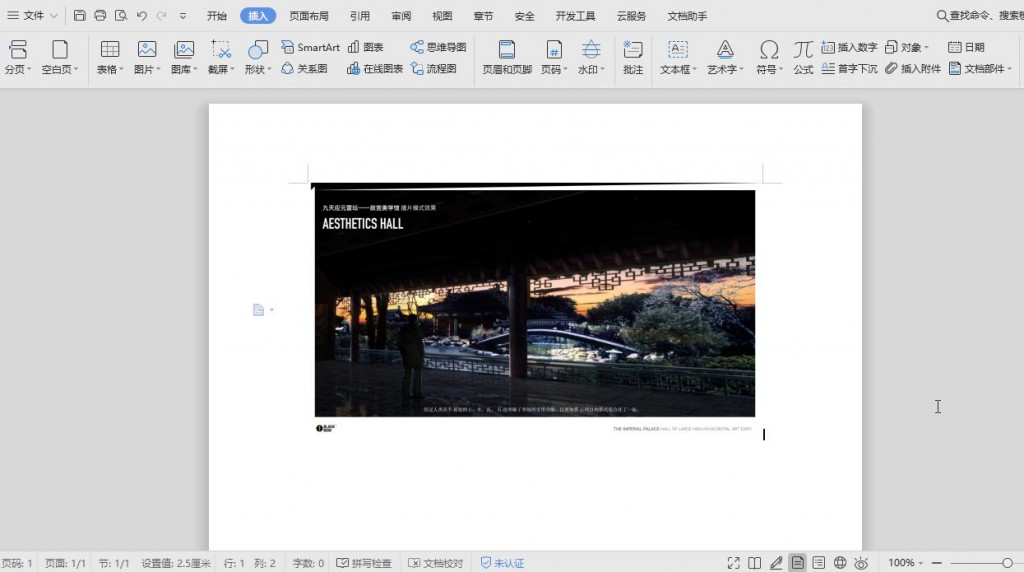Image resolution: width=1024 pixels, height=572 pixels.
Task: Toggle eye protection mode icon
Action: pos(861,563)
